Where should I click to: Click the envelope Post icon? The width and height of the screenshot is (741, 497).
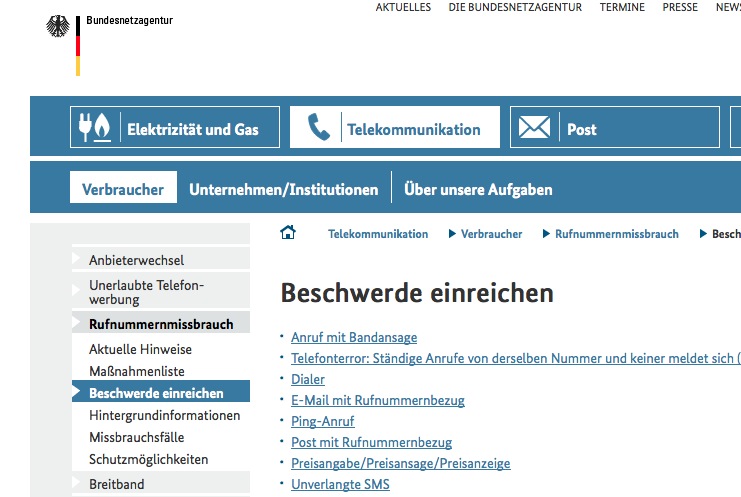(x=534, y=129)
